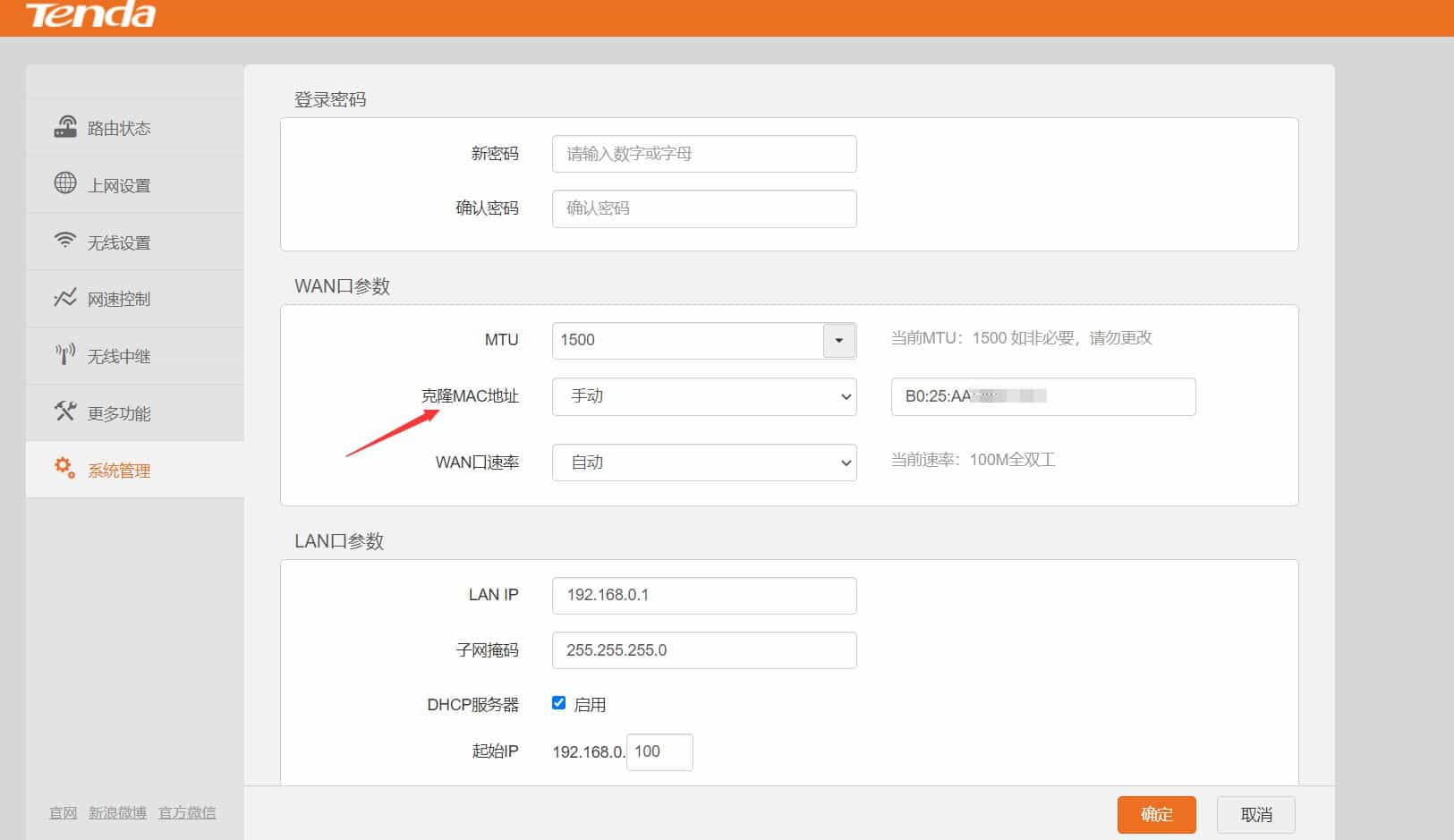Uncheck the DHCP服务器 启用 checkbox
1454x840 pixels.
point(559,703)
